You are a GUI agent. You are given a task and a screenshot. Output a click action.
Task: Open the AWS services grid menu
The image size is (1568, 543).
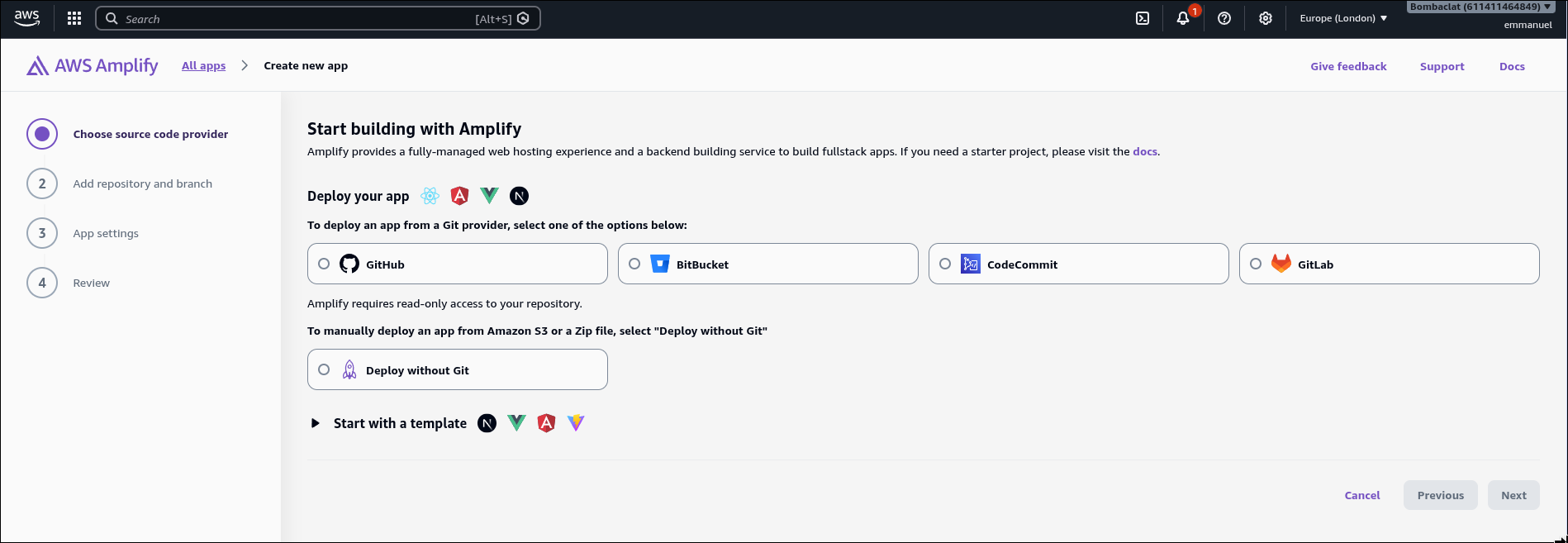[74, 18]
